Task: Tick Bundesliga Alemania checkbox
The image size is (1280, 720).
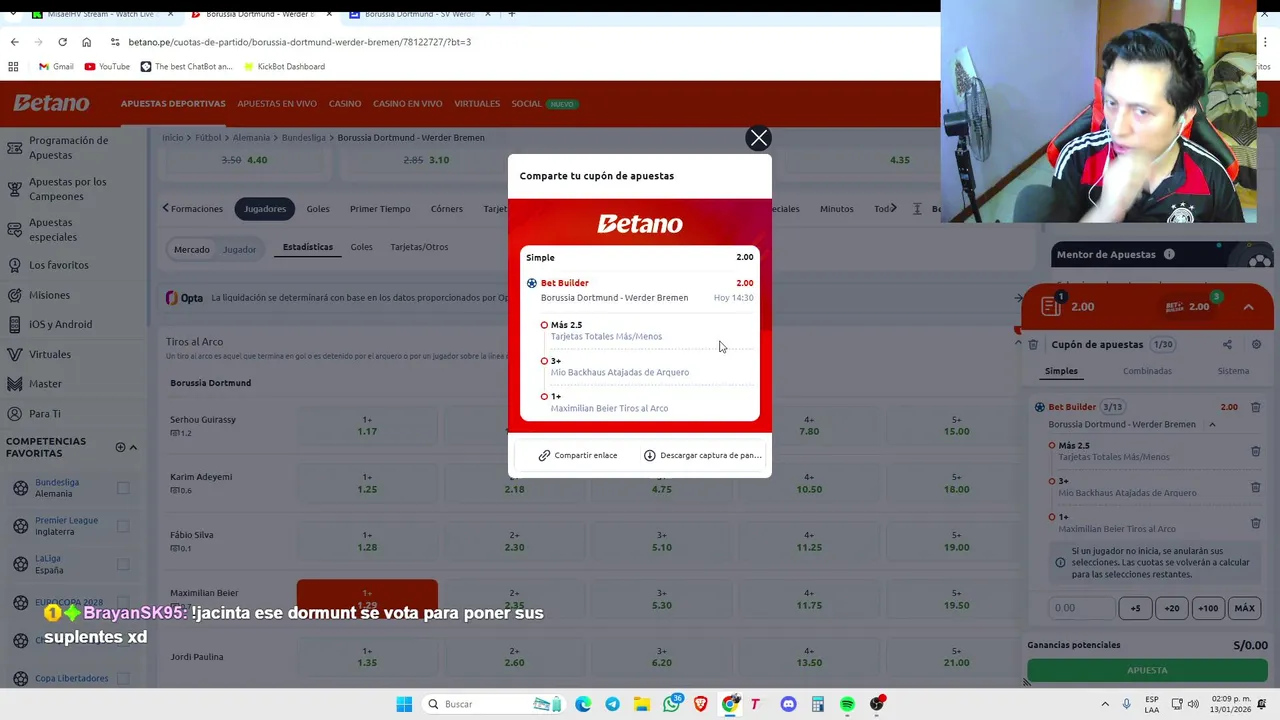Action: (x=123, y=488)
